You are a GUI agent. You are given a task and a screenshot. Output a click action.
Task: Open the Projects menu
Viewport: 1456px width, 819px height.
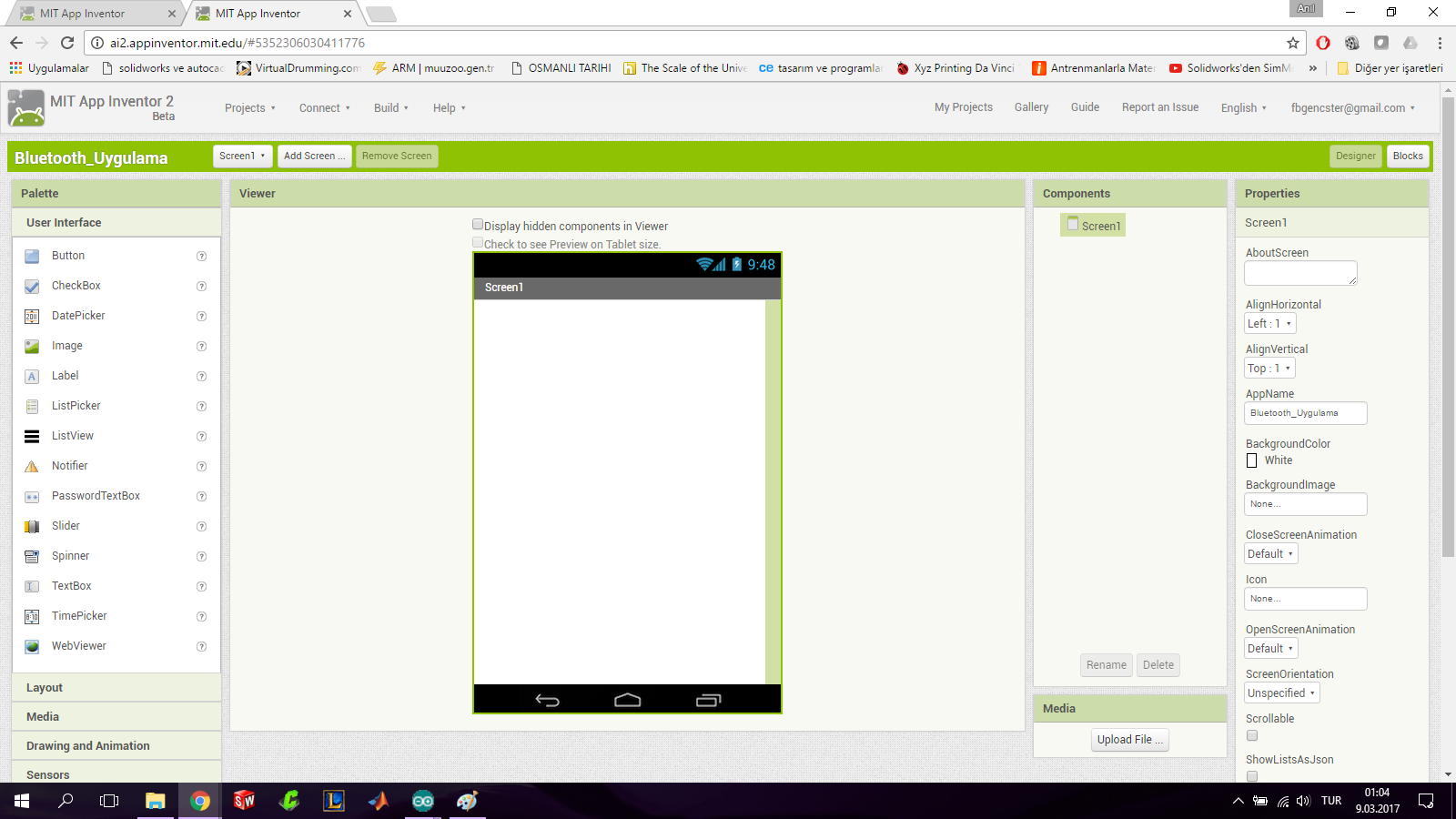click(x=250, y=108)
